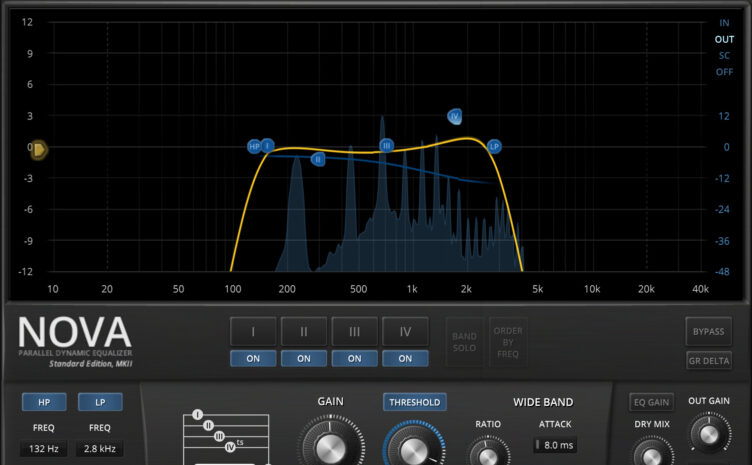Select band II selector button
Viewport: 752px width, 465px height.
point(304,331)
